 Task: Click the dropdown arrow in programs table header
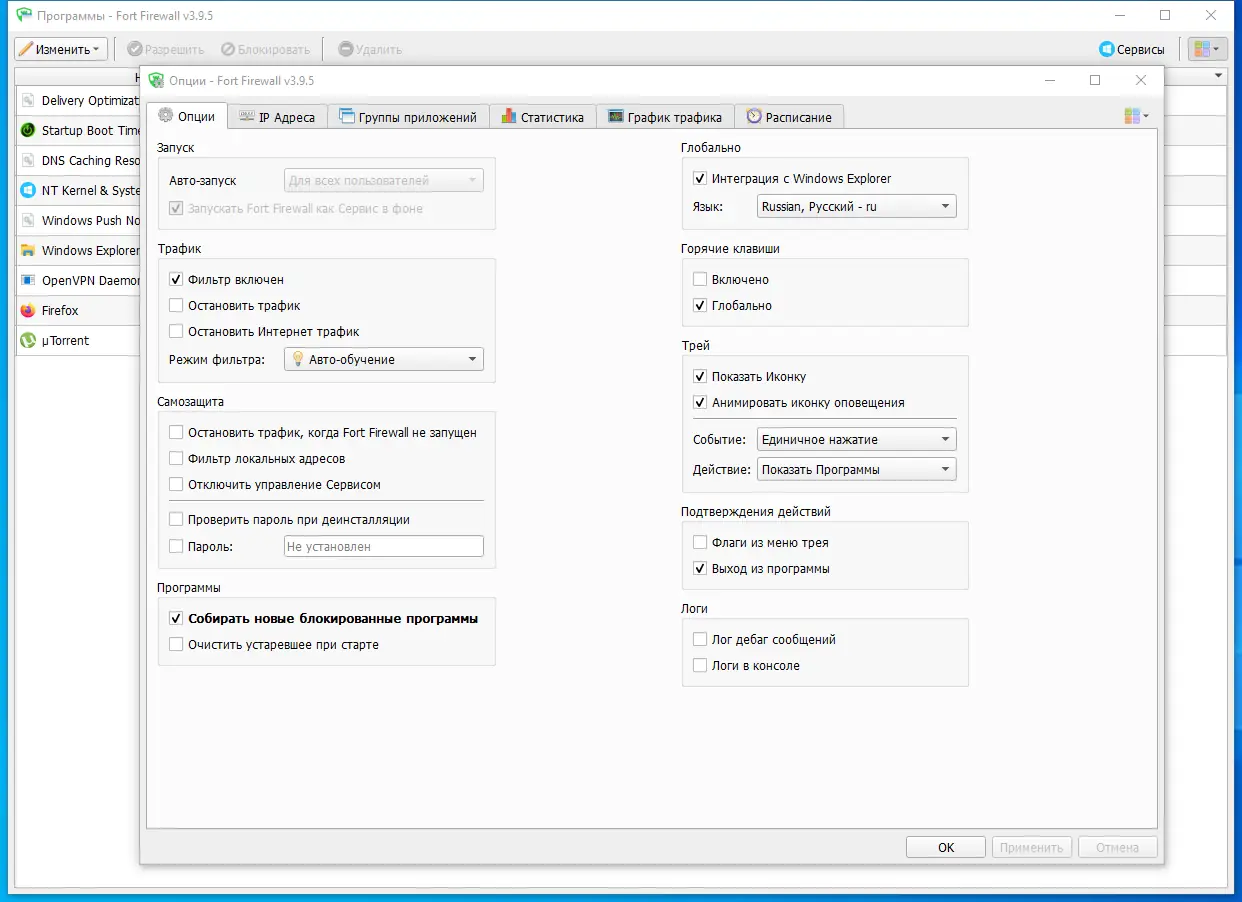[x=1218, y=76]
